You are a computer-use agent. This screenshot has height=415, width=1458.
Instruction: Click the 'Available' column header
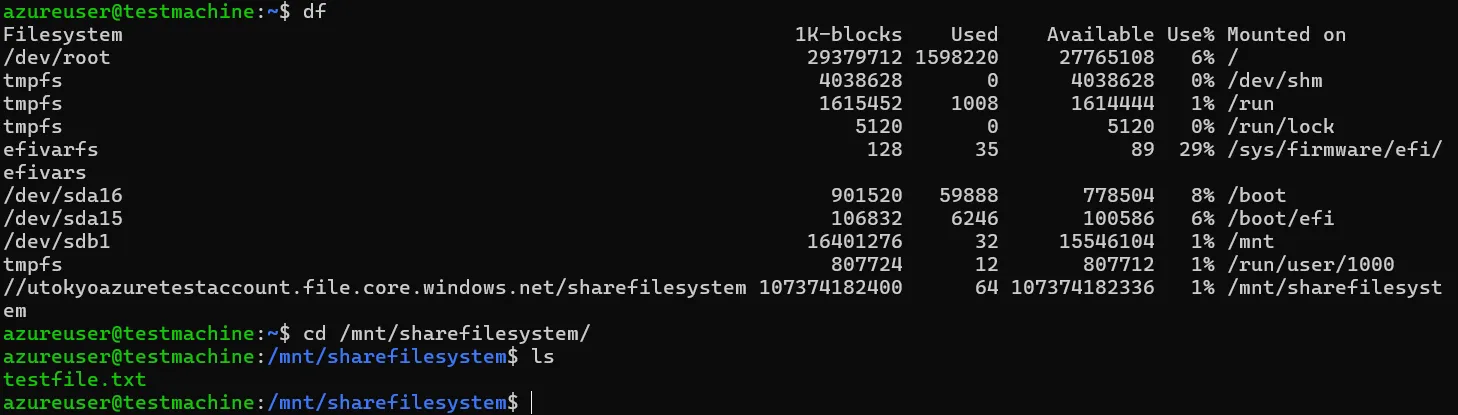pos(1100,35)
